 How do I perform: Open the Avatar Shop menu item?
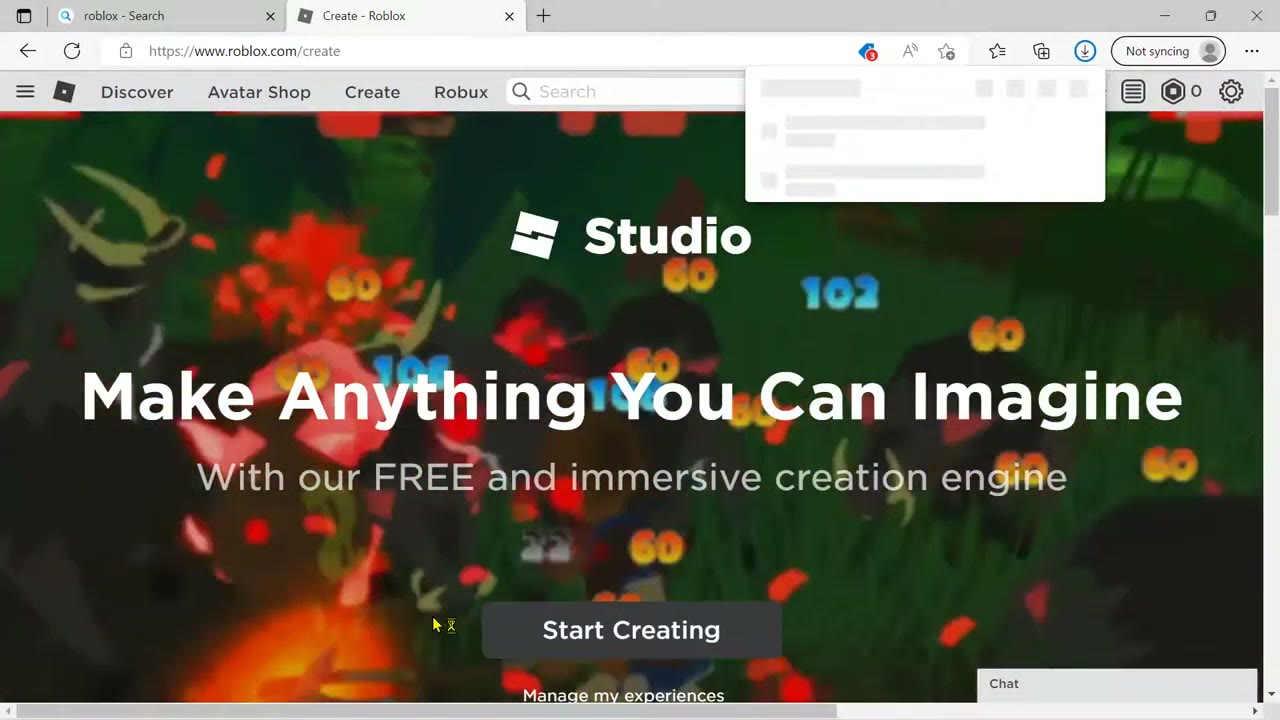(x=259, y=92)
